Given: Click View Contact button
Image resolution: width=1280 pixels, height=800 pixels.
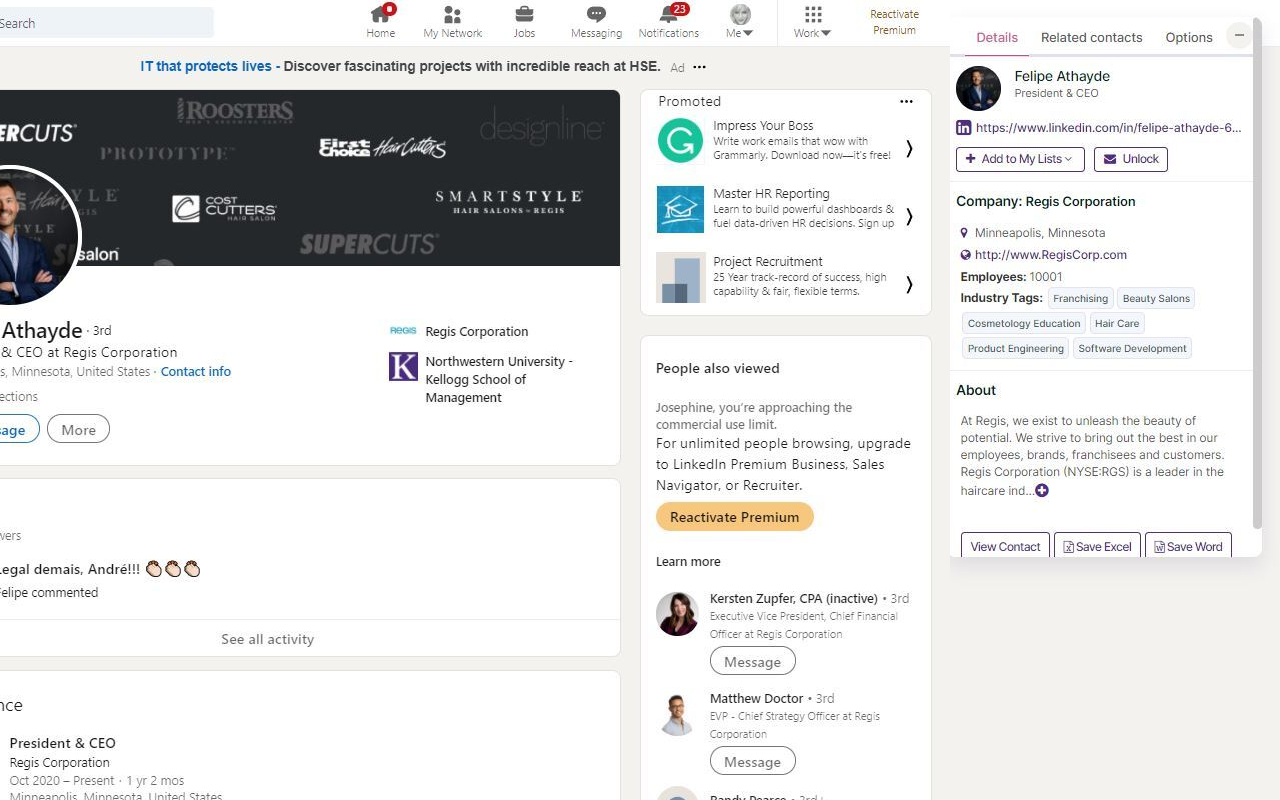Looking at the screenshot, I should click(x=1005, y=546).
